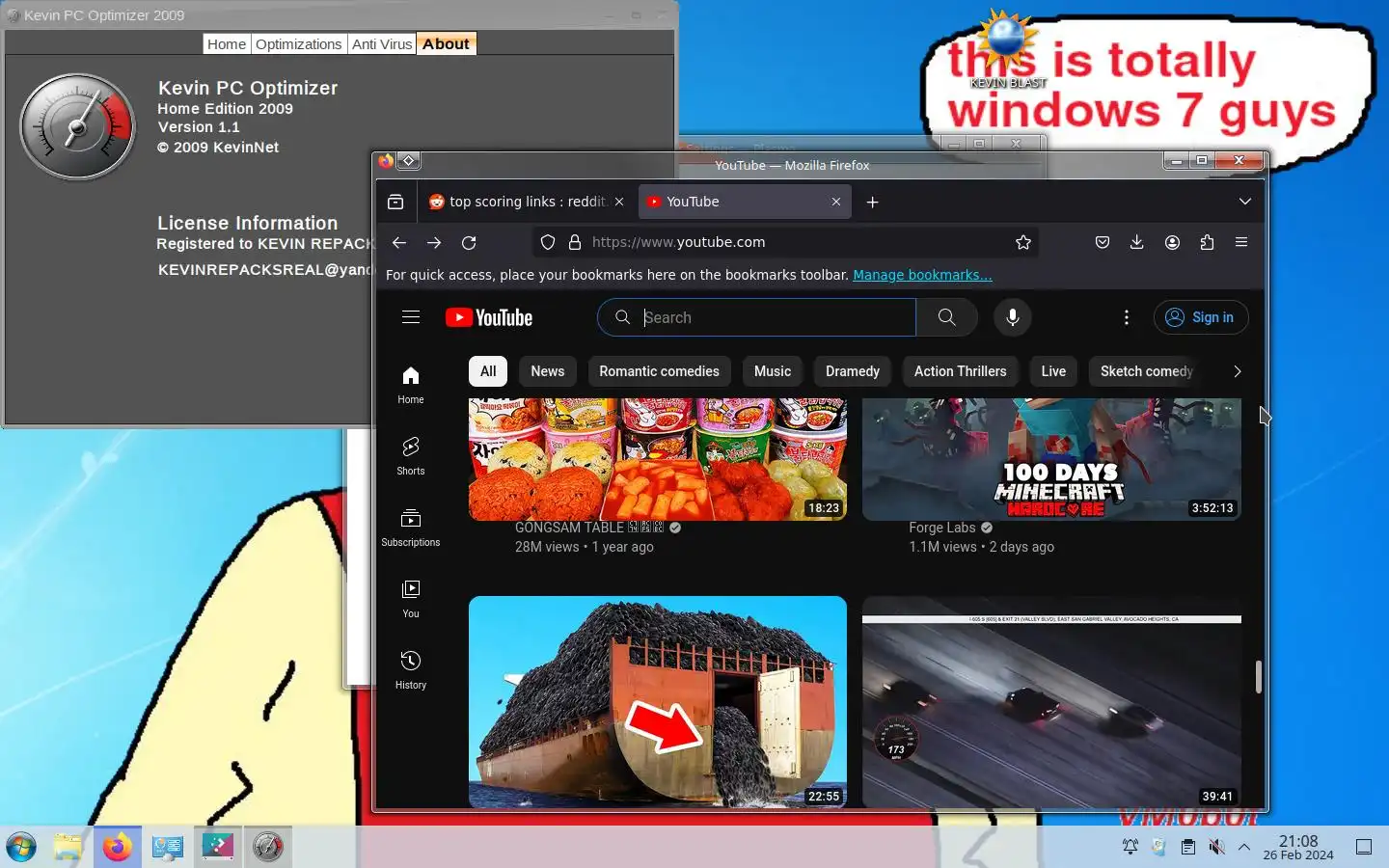Click the search magnifier button on YouTube
1389x868 pixels.
[946, 317]
